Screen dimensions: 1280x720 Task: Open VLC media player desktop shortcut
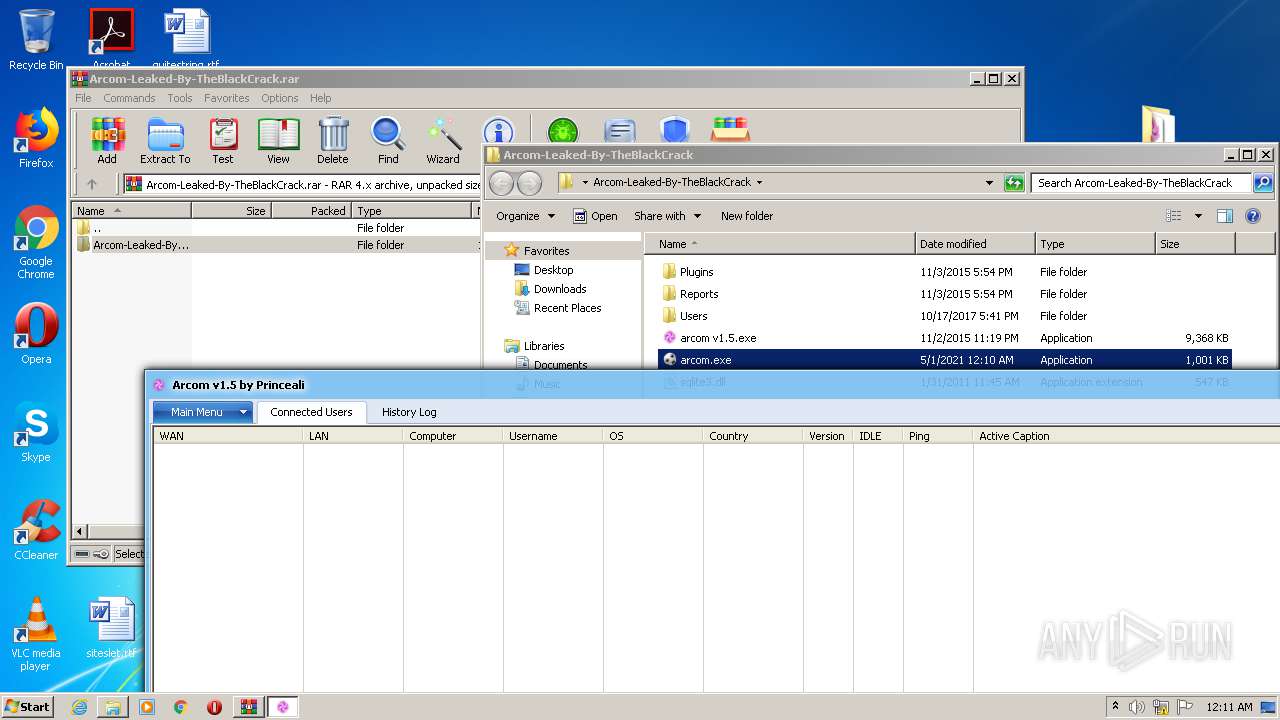[36, 634]
